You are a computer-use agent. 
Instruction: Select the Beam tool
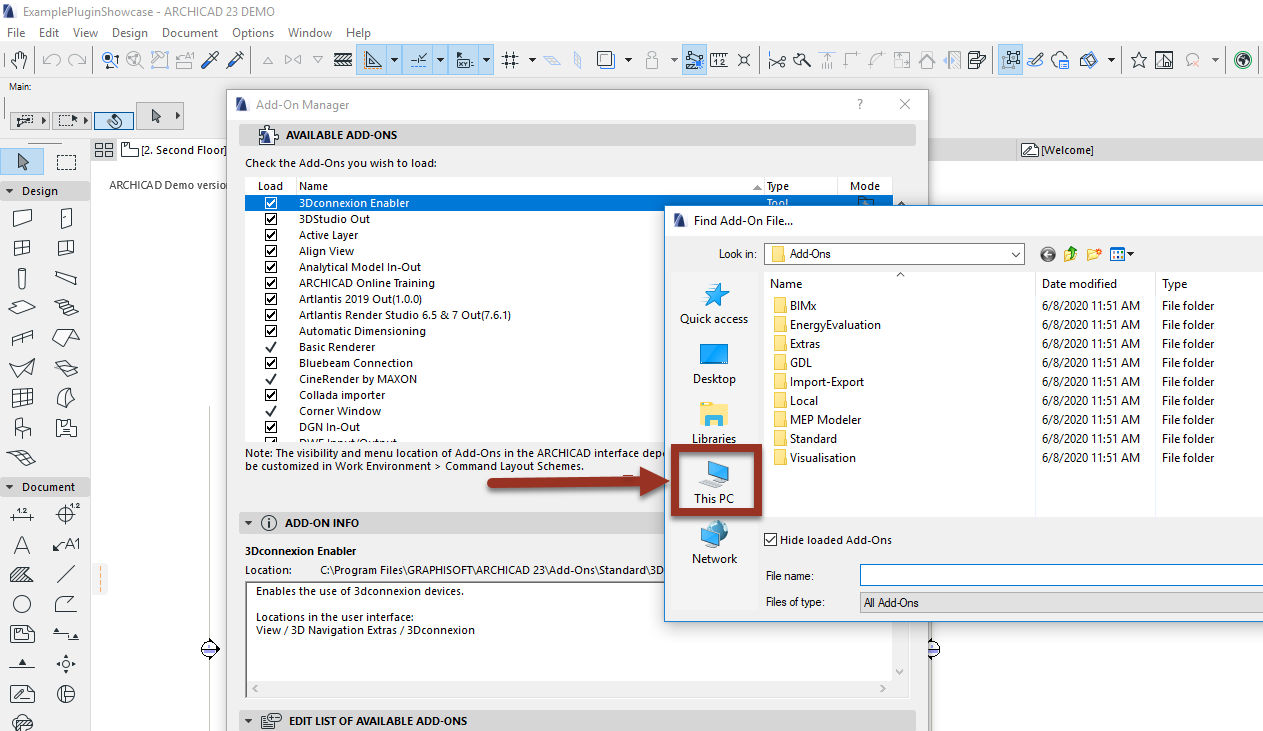pos(66,278)
